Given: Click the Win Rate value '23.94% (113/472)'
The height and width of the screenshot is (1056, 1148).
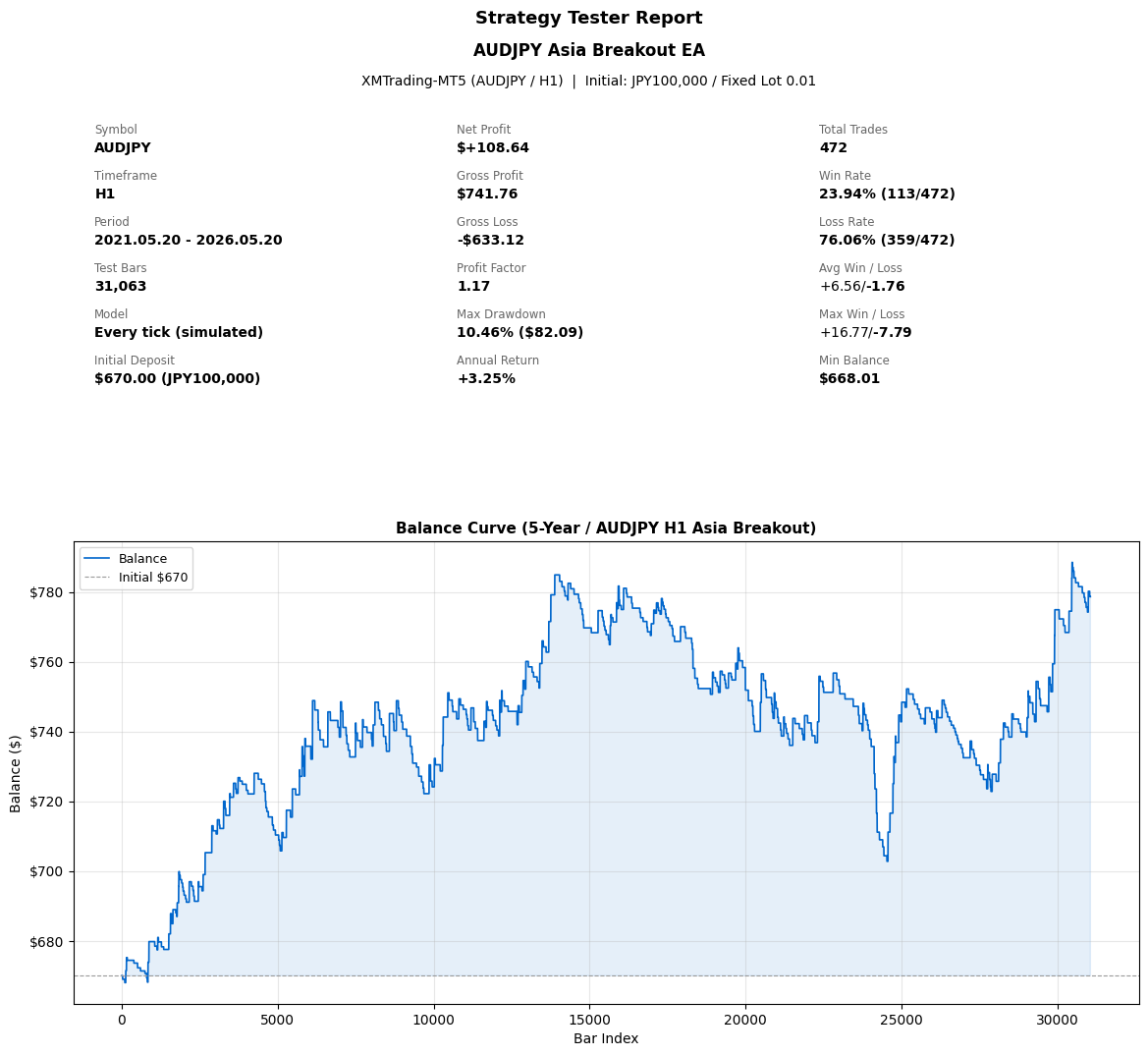Looking at the screenshot, I should coord(888,195).
